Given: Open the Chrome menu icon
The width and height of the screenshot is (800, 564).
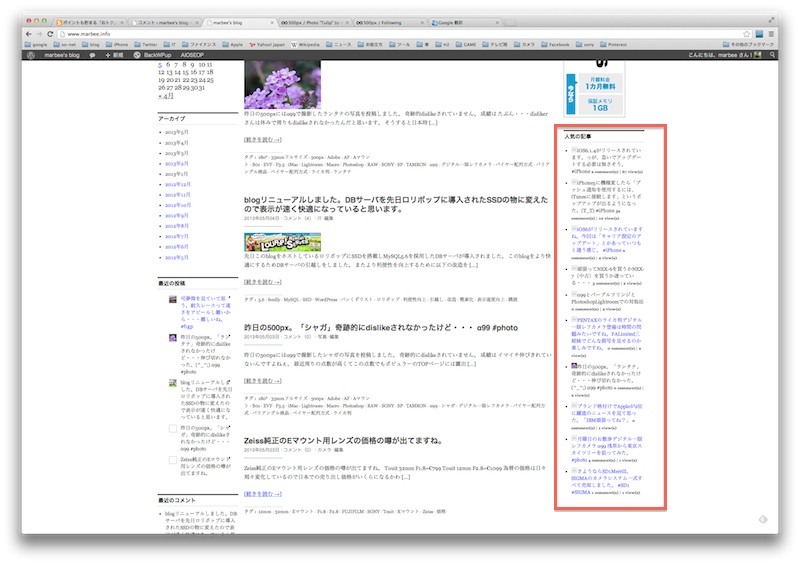Looking at the screenshot, I should pos(771,34).
